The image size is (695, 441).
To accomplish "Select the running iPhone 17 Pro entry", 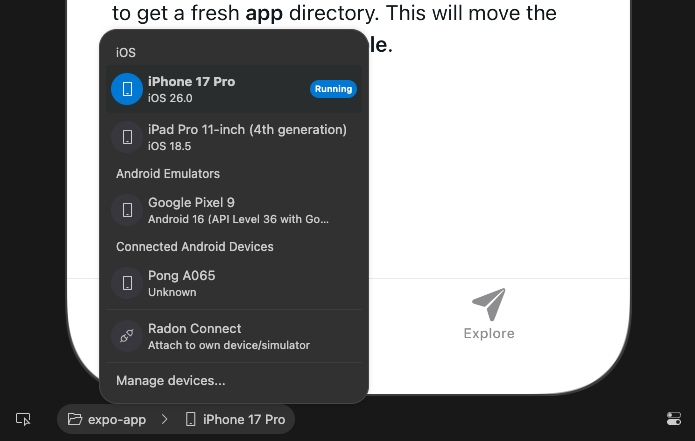I will tap(234, 89).
